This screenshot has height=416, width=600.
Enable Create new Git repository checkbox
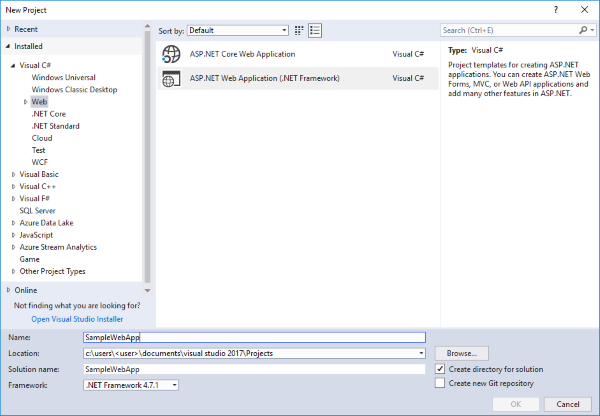pyautogui.click(x=440, y=383)
